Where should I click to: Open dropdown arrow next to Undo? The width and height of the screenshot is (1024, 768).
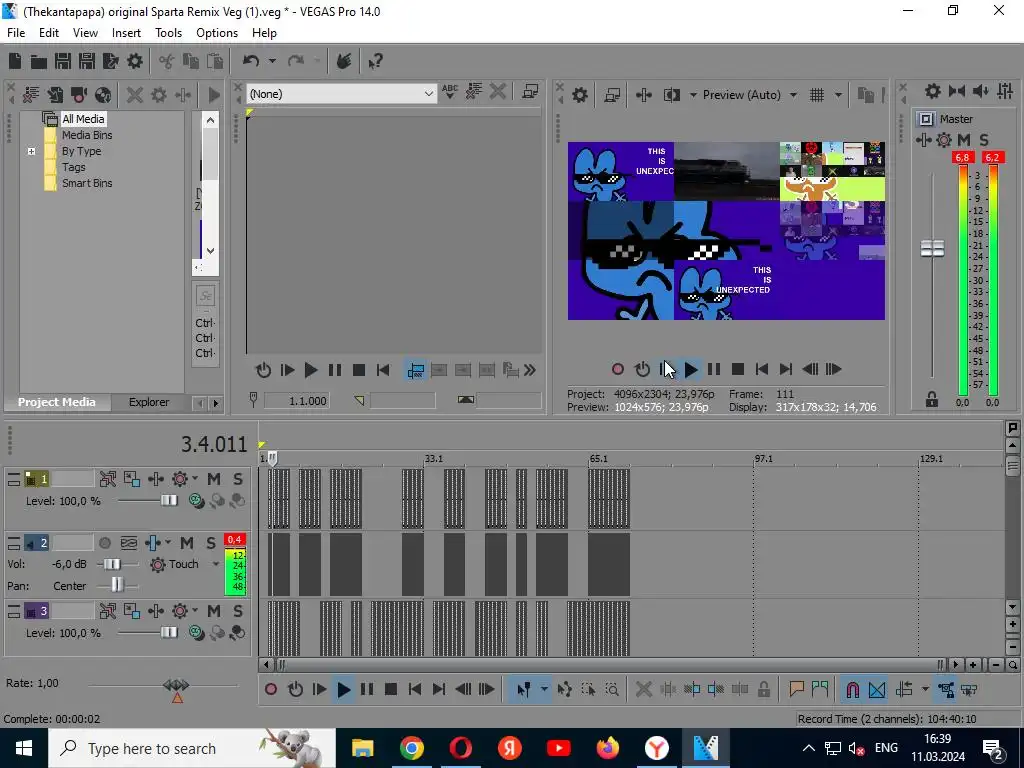point(272,61)
